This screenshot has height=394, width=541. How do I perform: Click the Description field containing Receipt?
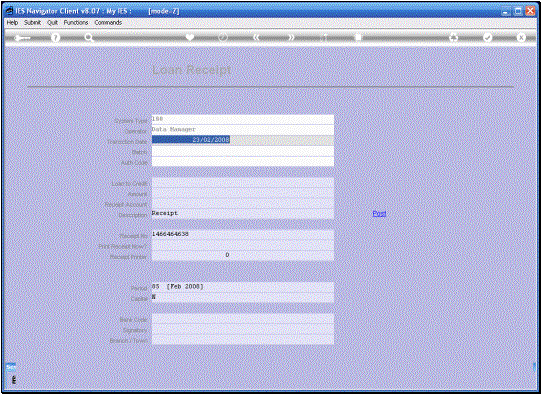click(243, 214)
